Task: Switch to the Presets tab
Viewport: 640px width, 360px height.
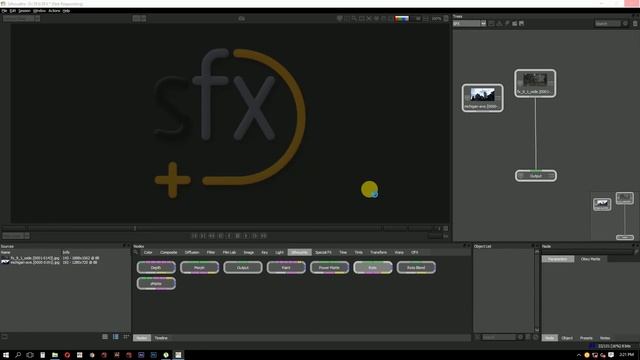Action: 586,338
